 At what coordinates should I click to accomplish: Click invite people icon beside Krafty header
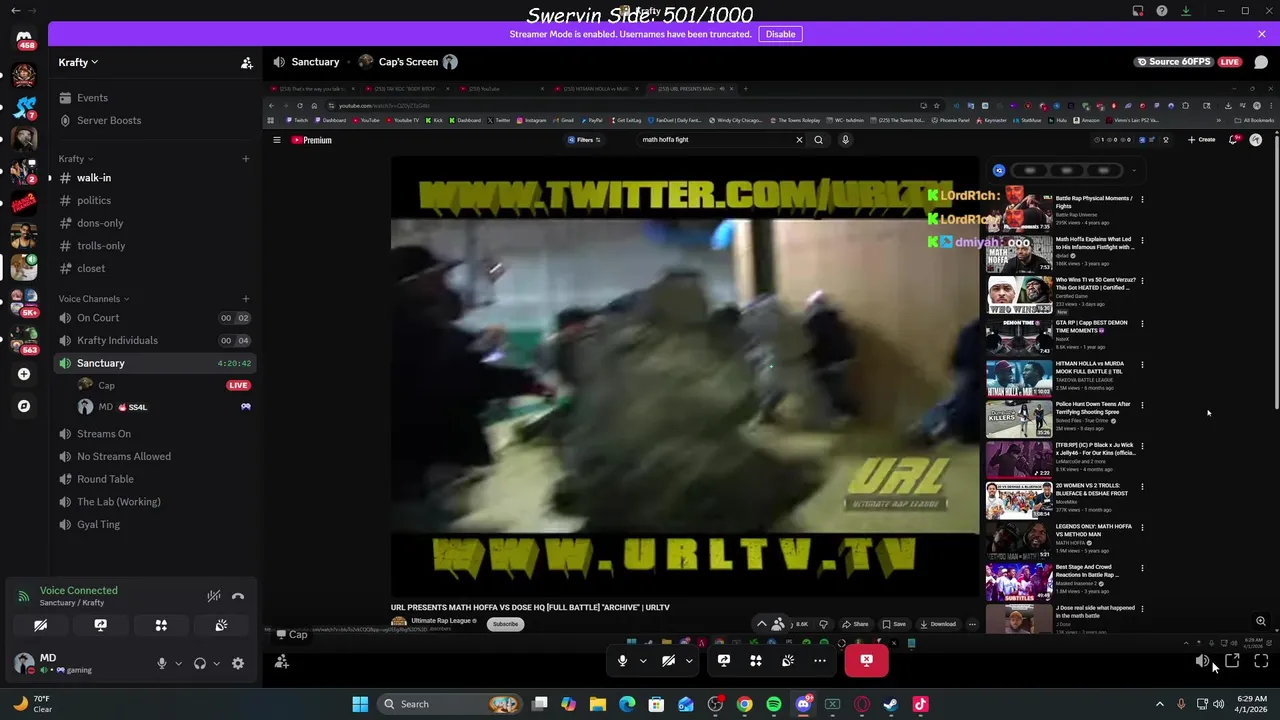[247, 62]
